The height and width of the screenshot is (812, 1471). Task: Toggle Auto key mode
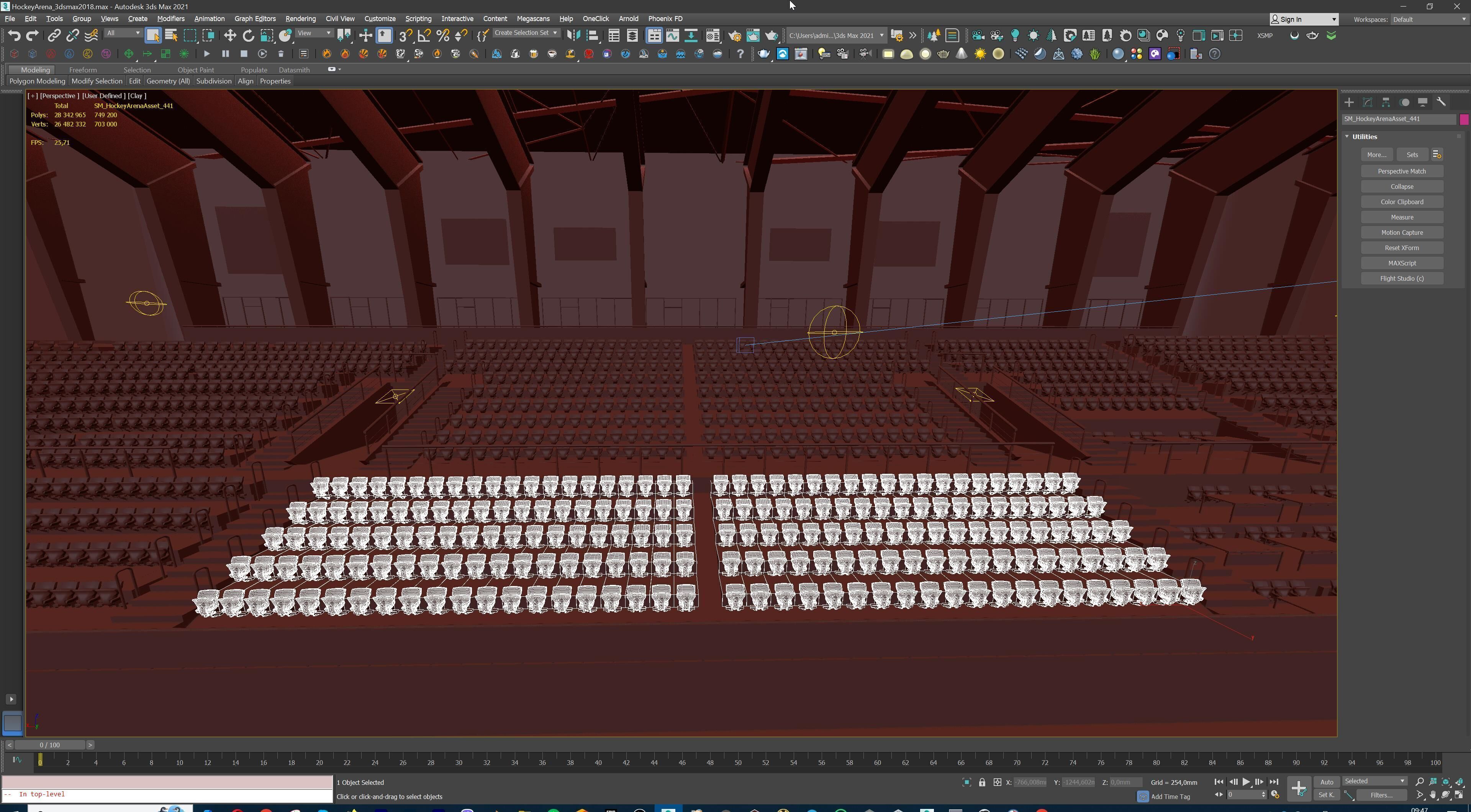point(1327,782)
